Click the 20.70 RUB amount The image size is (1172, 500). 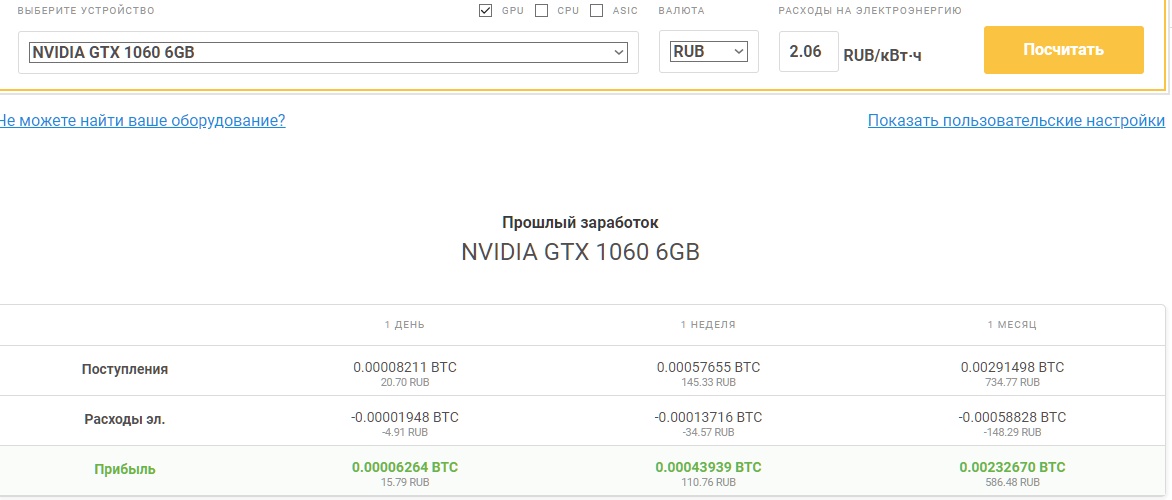(x=404, y=382)
